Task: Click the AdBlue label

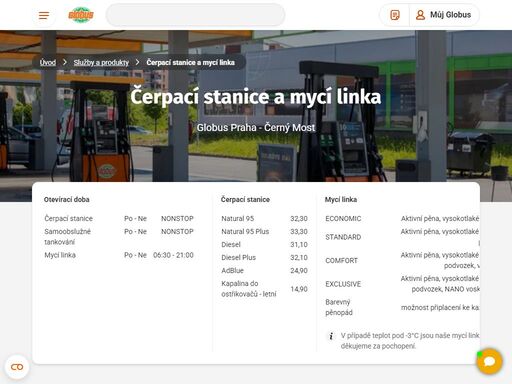Action: (232, 271)
